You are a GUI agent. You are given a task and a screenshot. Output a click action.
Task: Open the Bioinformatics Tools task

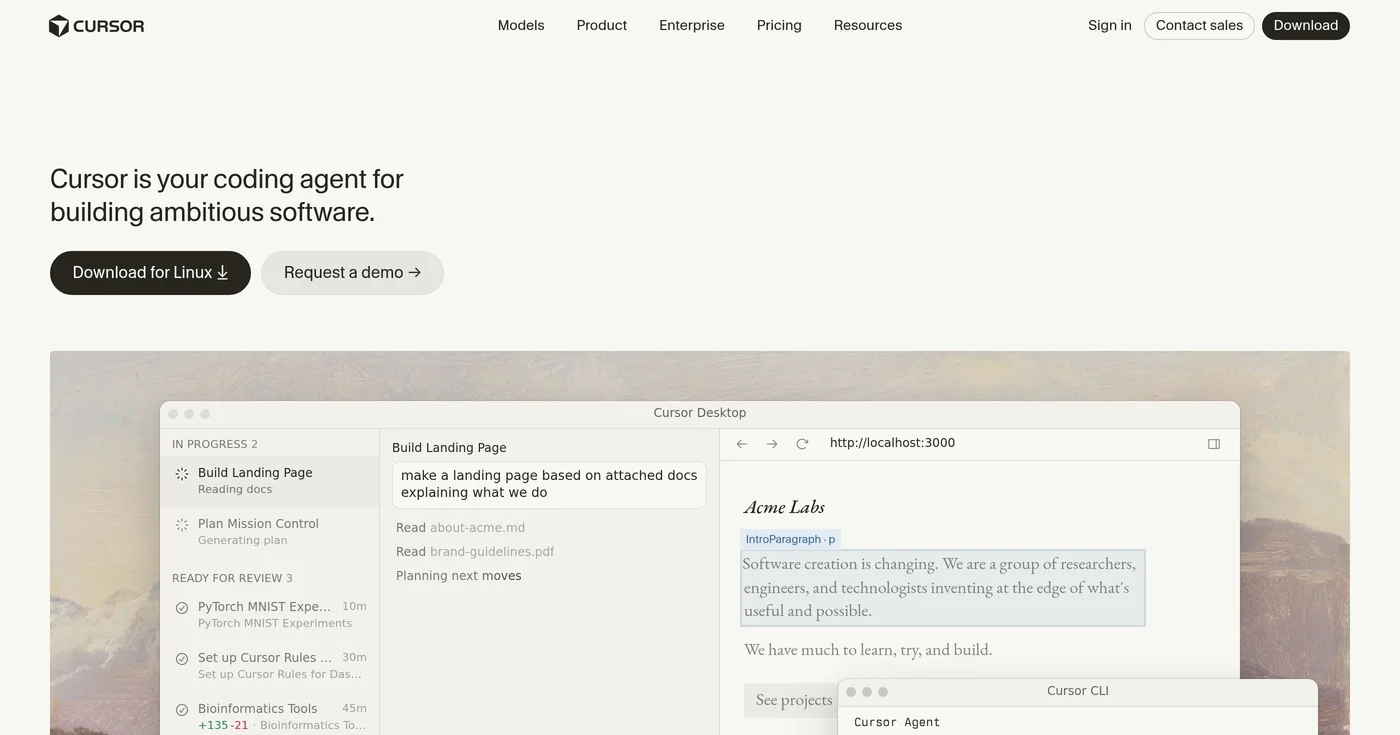(x=270, y=716)
